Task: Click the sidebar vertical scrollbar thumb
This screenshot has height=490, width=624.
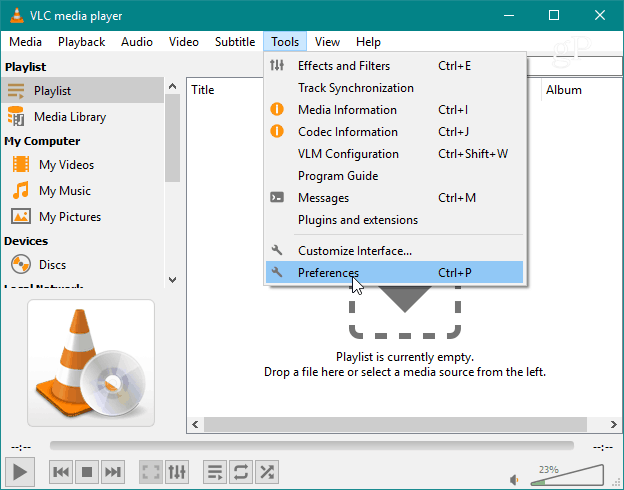Action: [x=172, y=138]
